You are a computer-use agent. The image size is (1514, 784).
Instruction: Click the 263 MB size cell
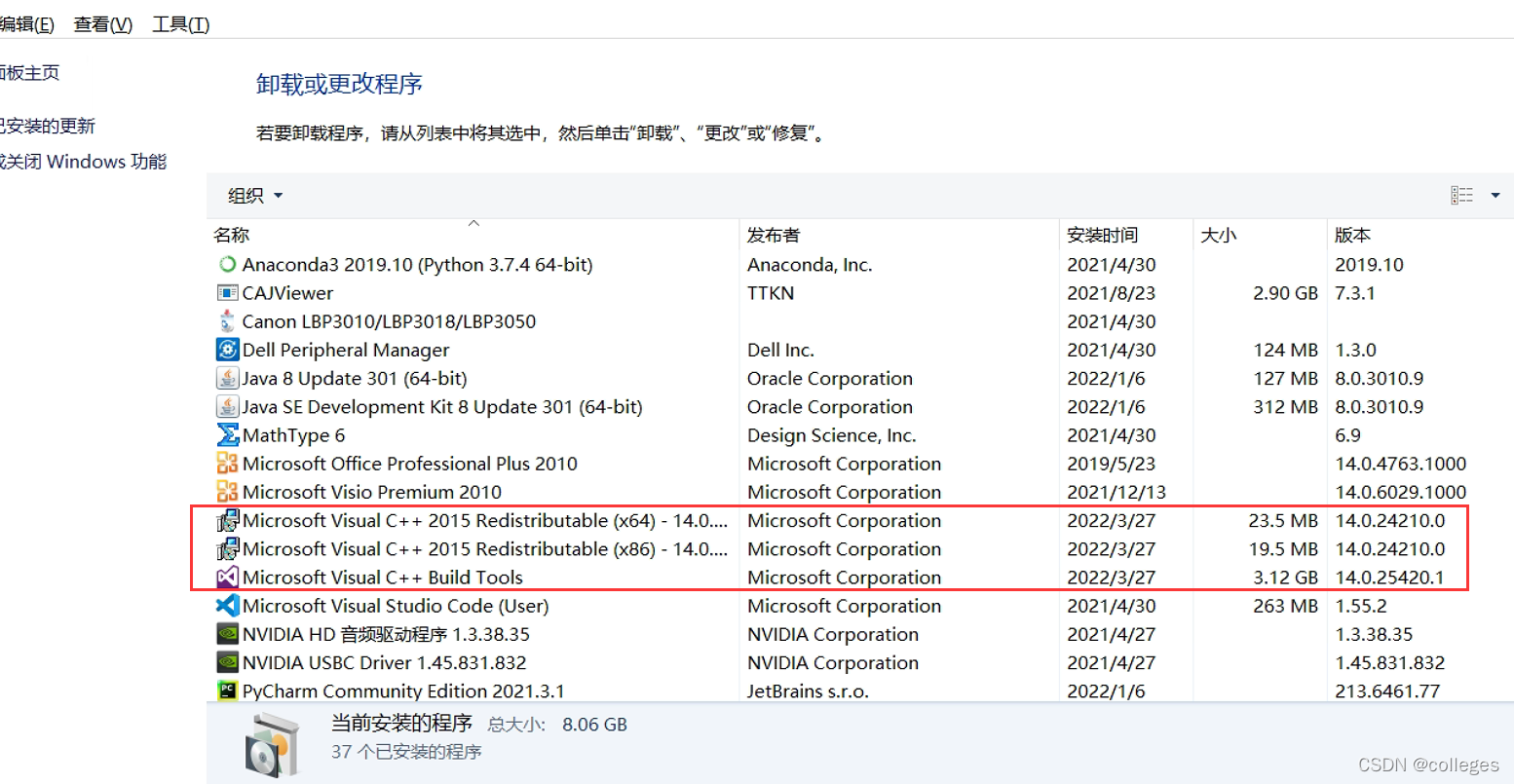click(x=1285, y=605)
